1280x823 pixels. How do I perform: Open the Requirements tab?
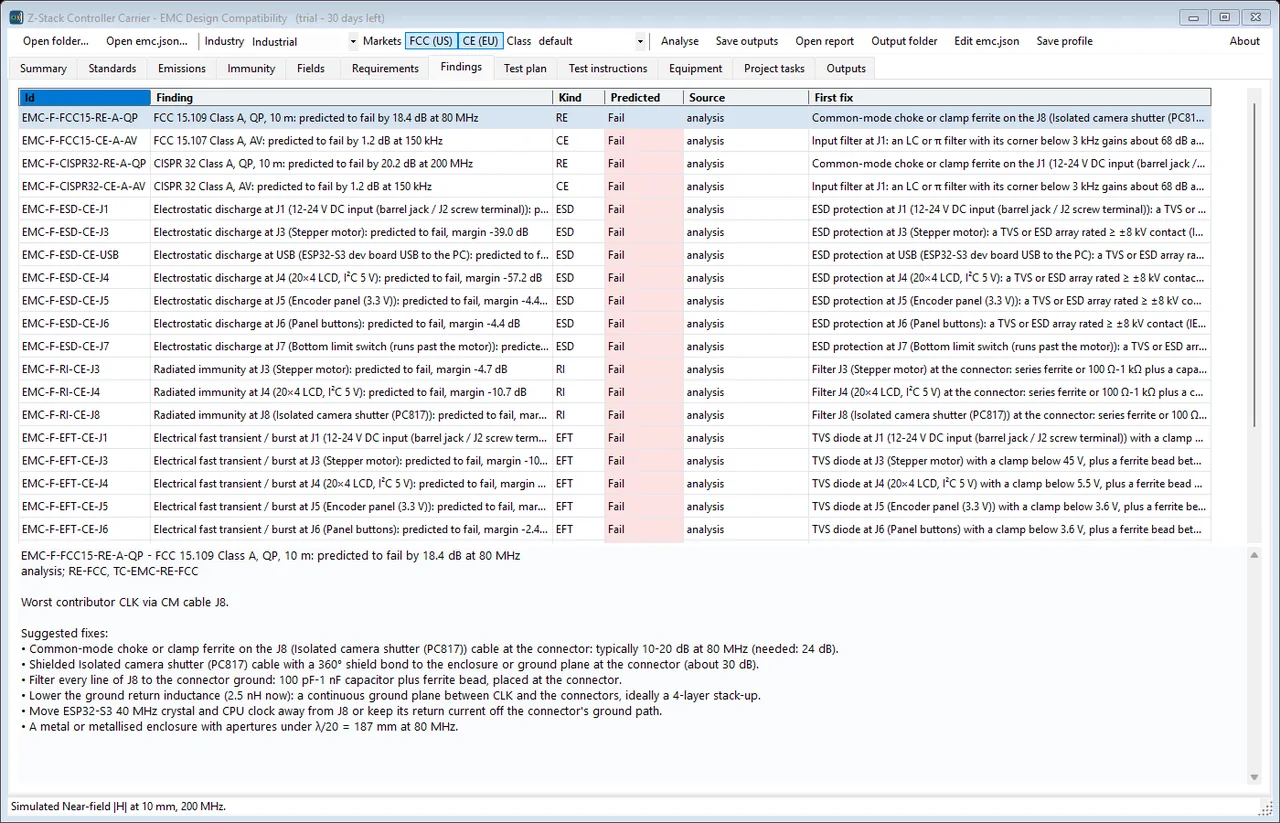point(385,68)
